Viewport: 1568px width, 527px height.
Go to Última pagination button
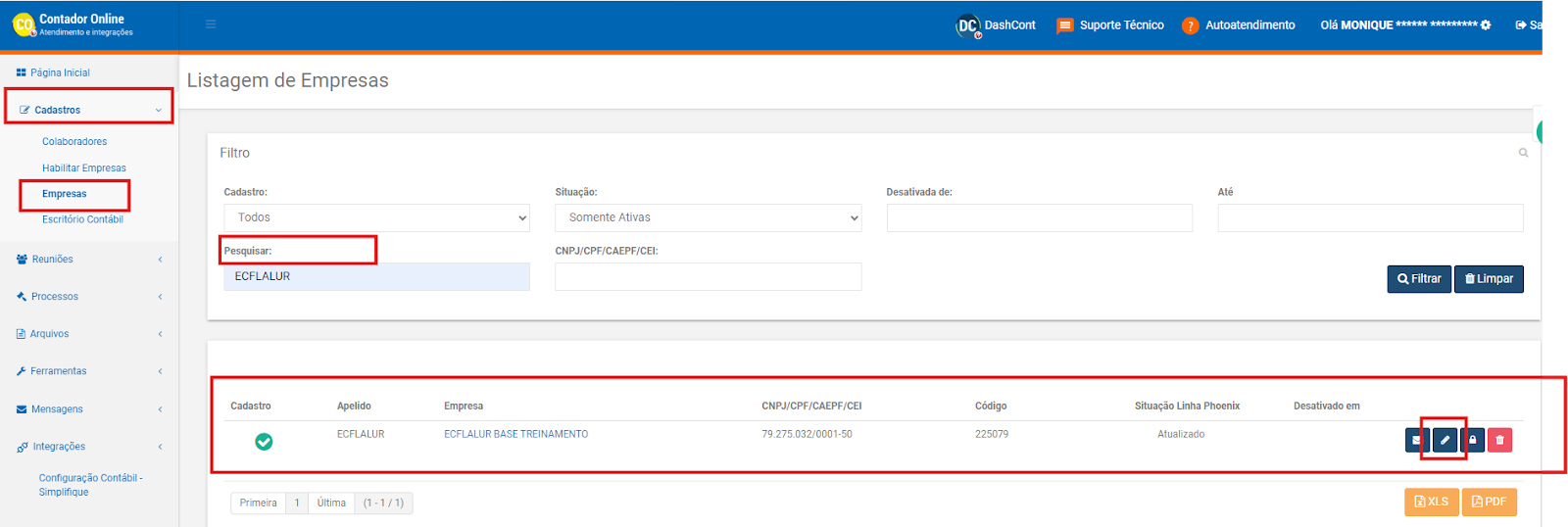click(x=331, y=503)
